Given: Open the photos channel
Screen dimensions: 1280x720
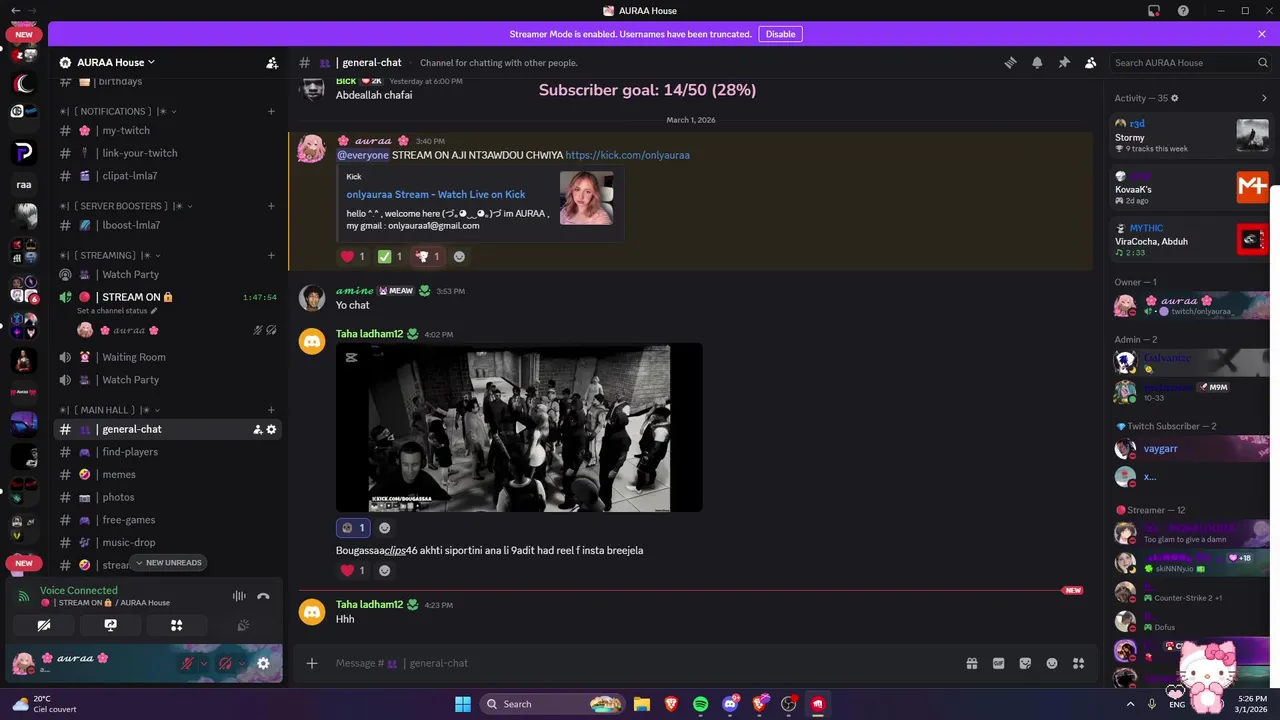Looking at the screenshot, I should pyautogui.click(x=167, y=497).
